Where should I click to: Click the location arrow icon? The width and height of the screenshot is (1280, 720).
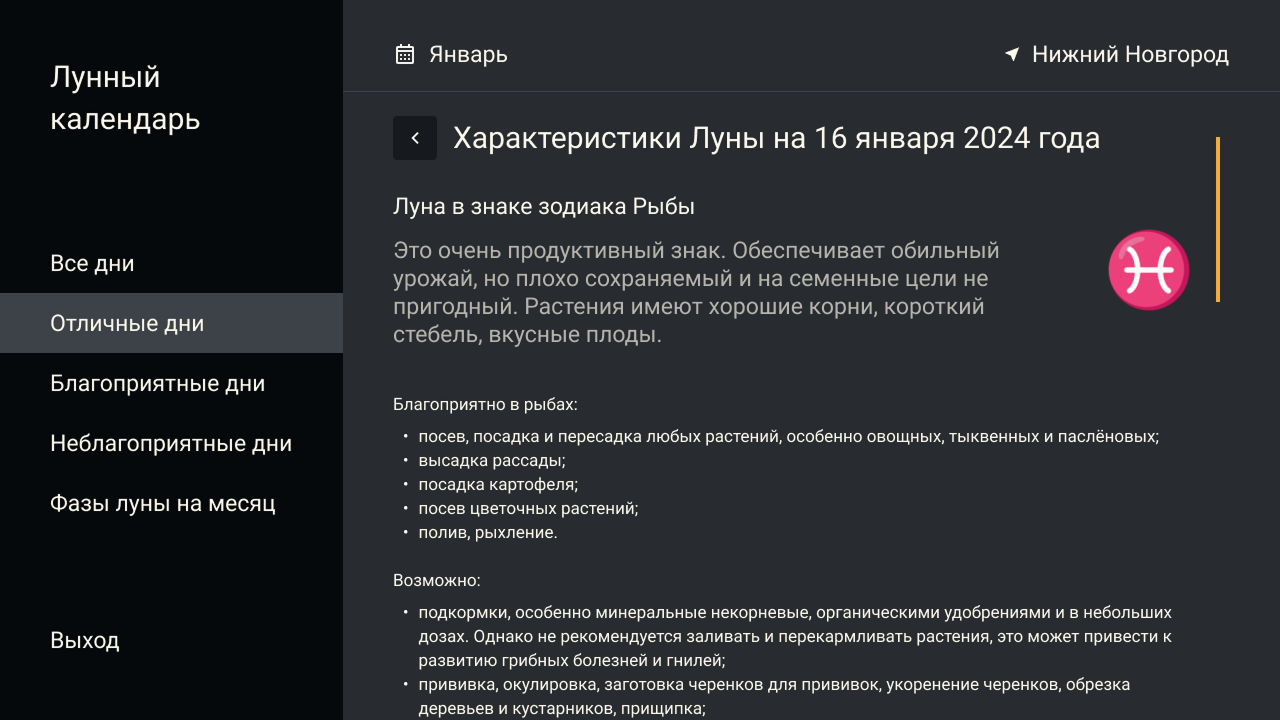(1012, 54)
